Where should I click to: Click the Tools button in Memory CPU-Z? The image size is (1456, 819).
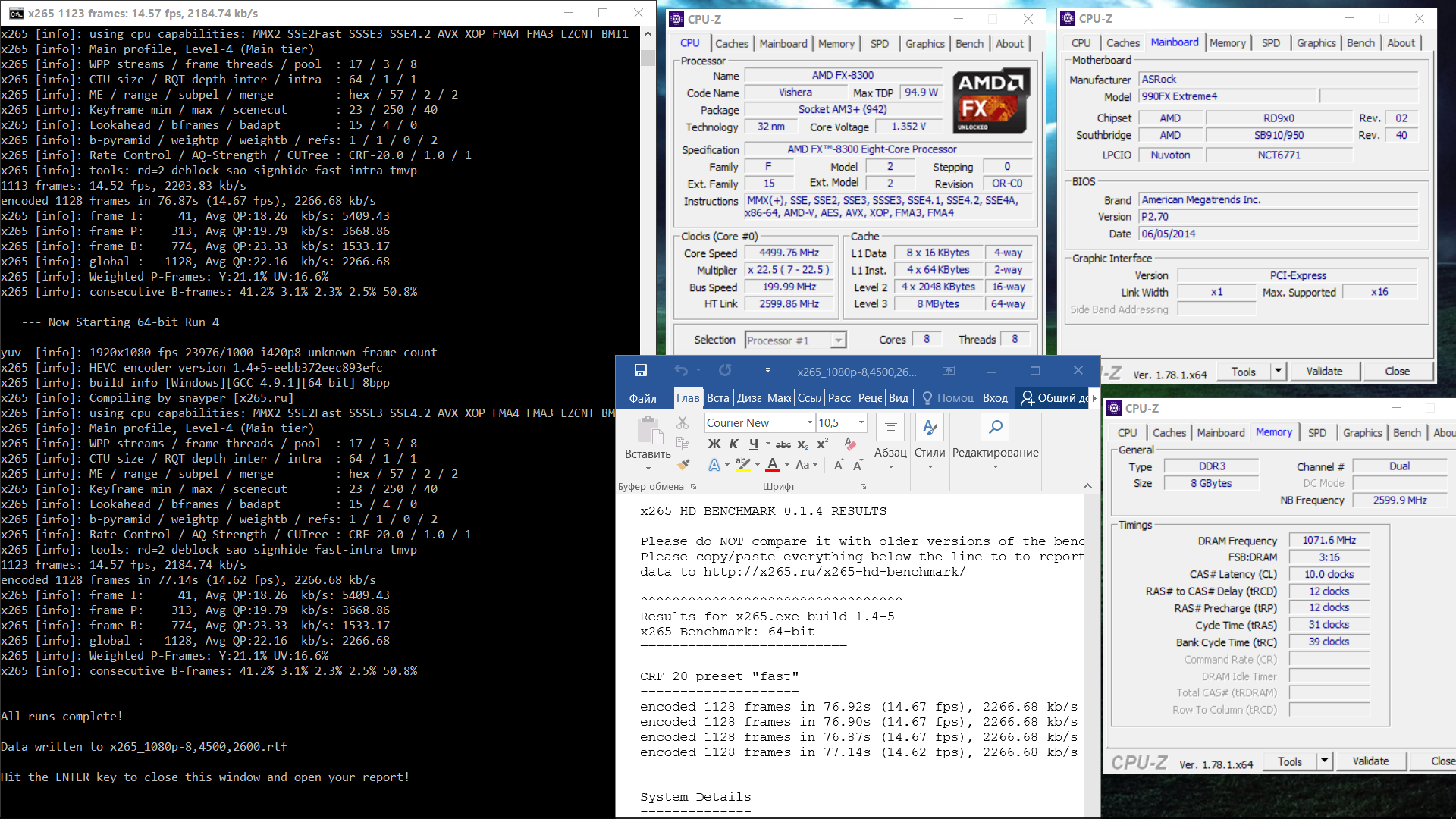[x=1290, y=761]
